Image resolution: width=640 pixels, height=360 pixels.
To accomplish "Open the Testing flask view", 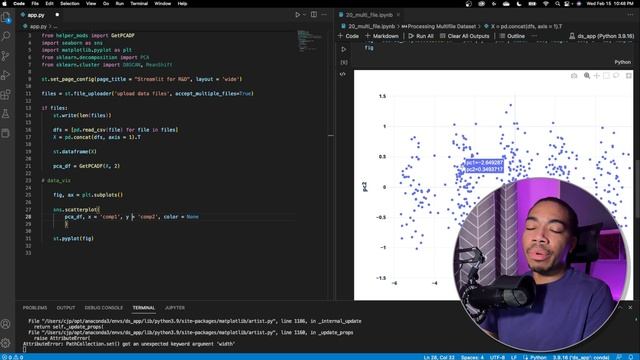I will (6, 114).
